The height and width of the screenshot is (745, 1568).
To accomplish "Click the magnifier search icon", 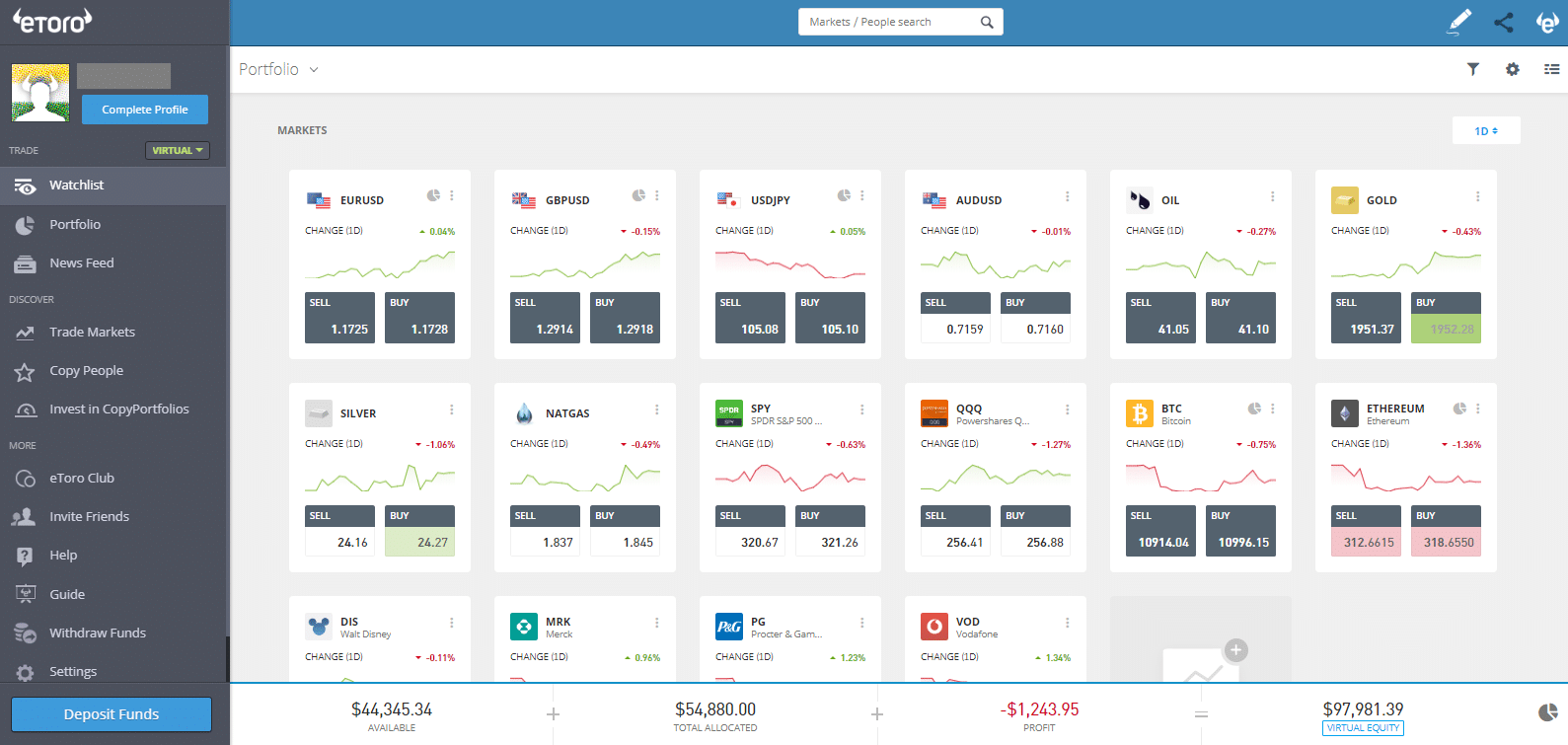I will tap(987, 22).
